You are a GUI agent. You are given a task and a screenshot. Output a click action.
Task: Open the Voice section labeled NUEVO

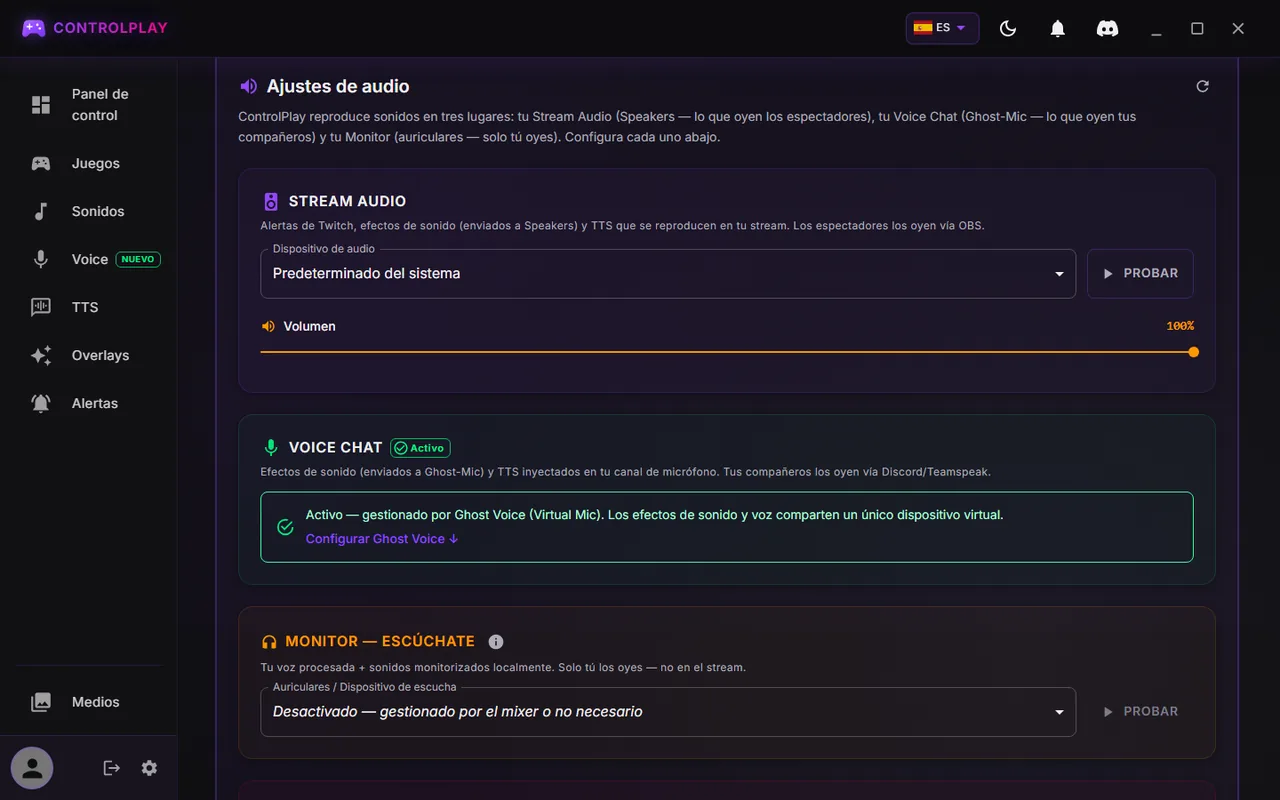click(88, 259)
